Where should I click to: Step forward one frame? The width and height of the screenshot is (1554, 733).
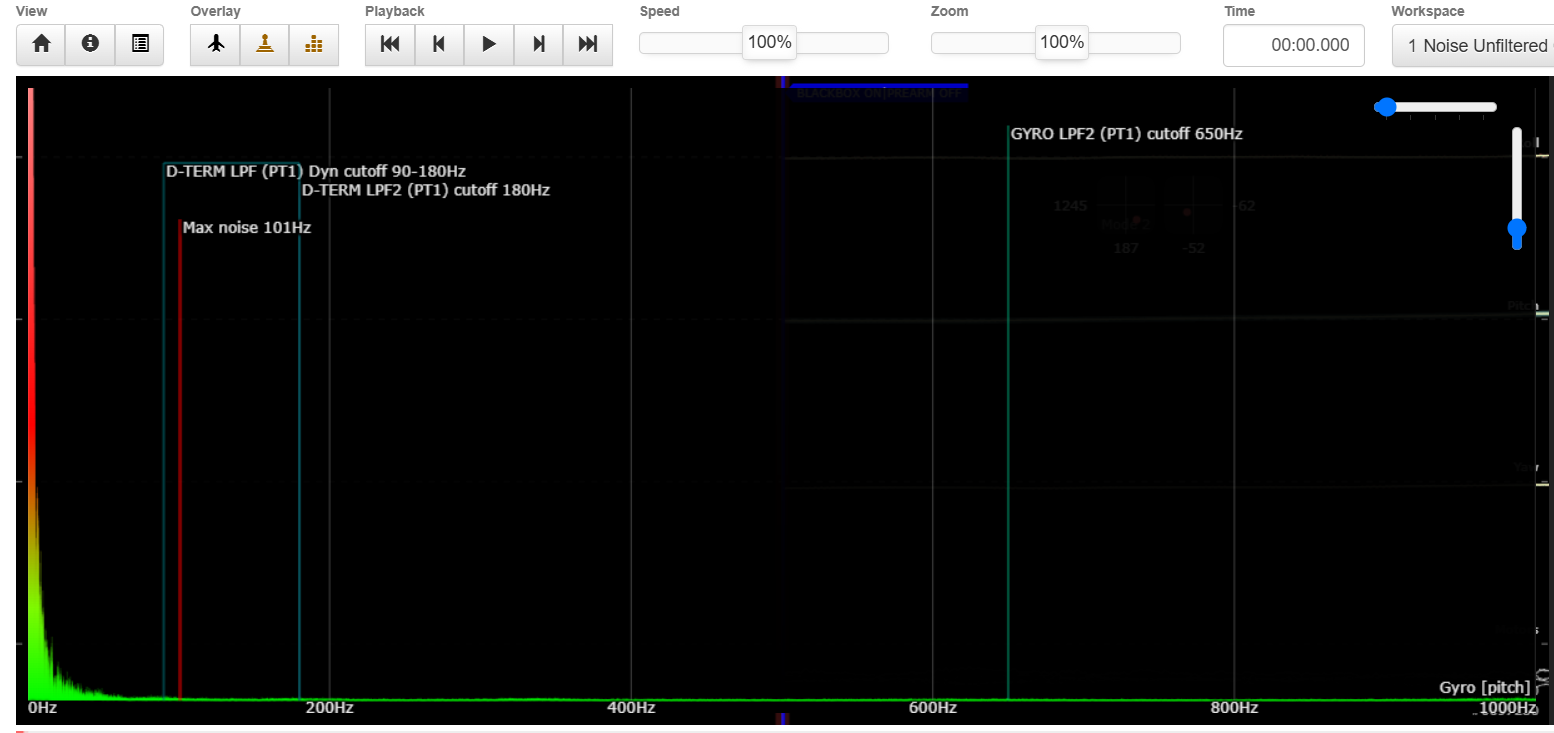[539, 44]
